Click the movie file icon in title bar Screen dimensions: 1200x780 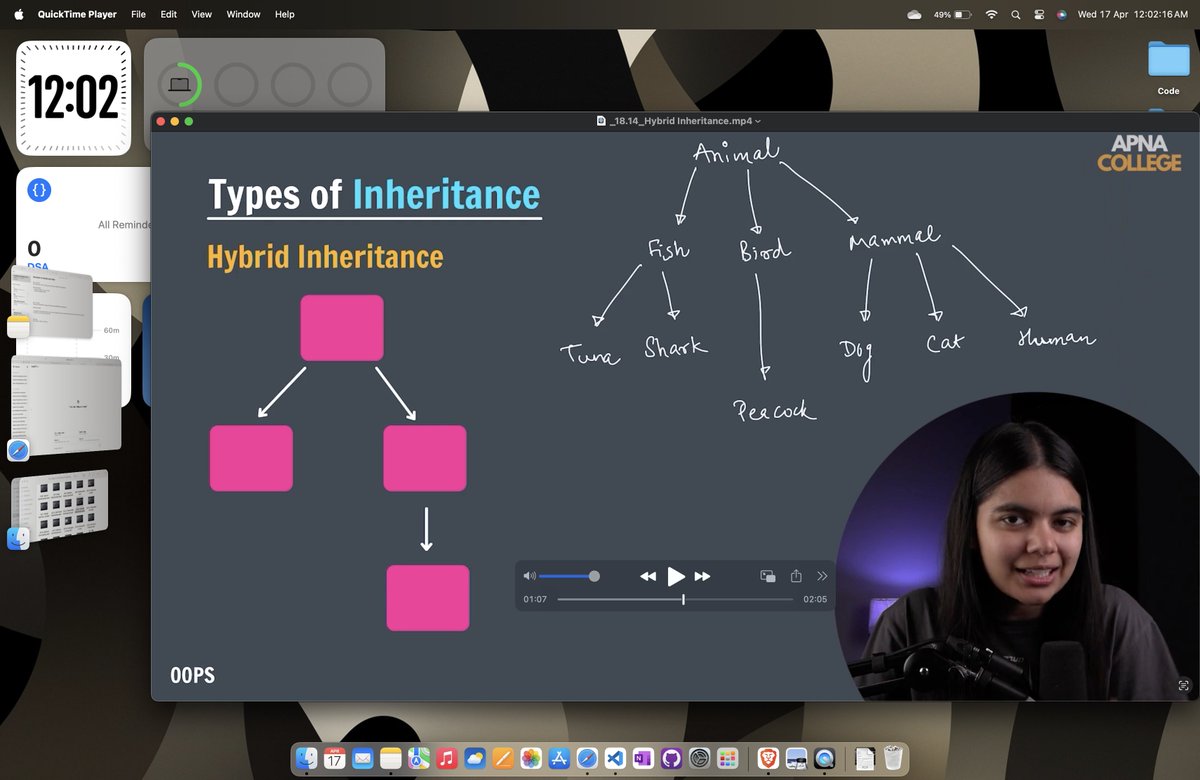pos(601,121)
